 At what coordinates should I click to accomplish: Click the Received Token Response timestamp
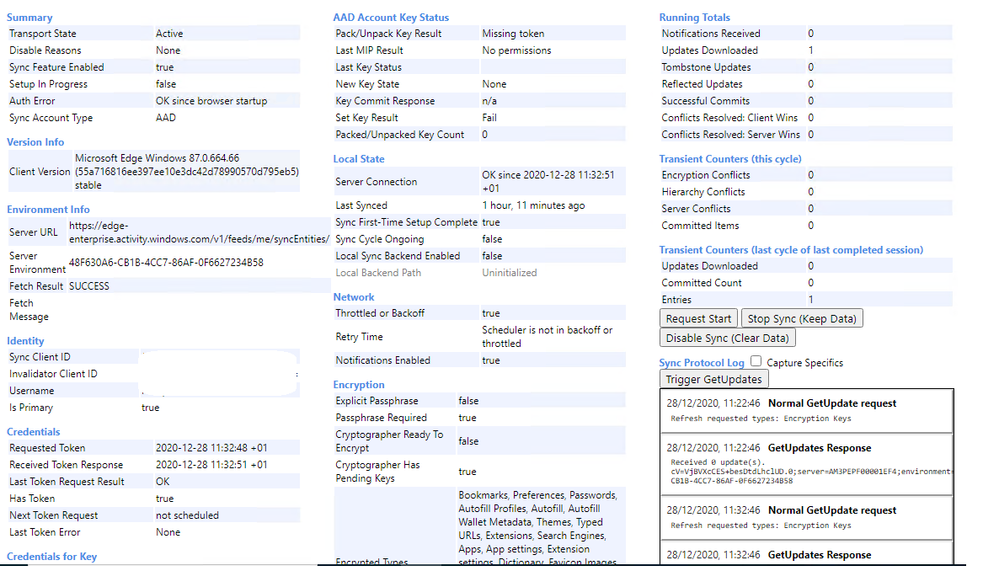point(212,464)
